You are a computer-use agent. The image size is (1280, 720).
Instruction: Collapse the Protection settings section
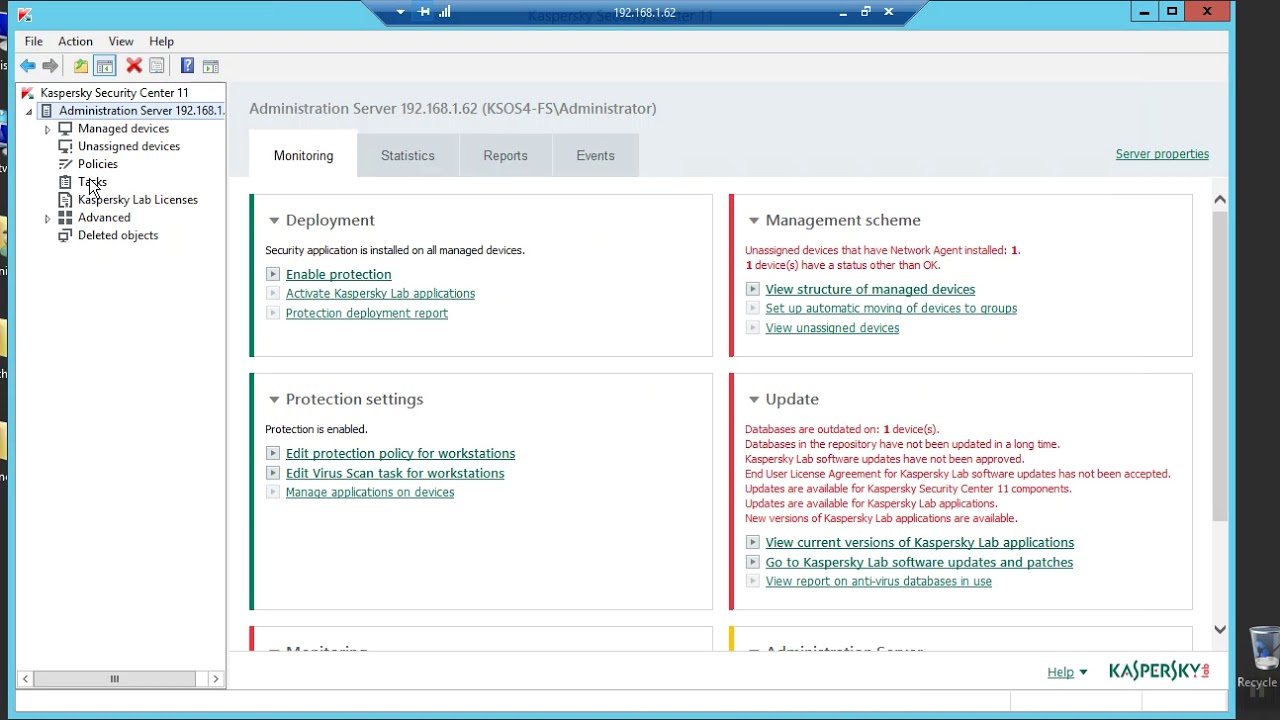tap(273, 400)
